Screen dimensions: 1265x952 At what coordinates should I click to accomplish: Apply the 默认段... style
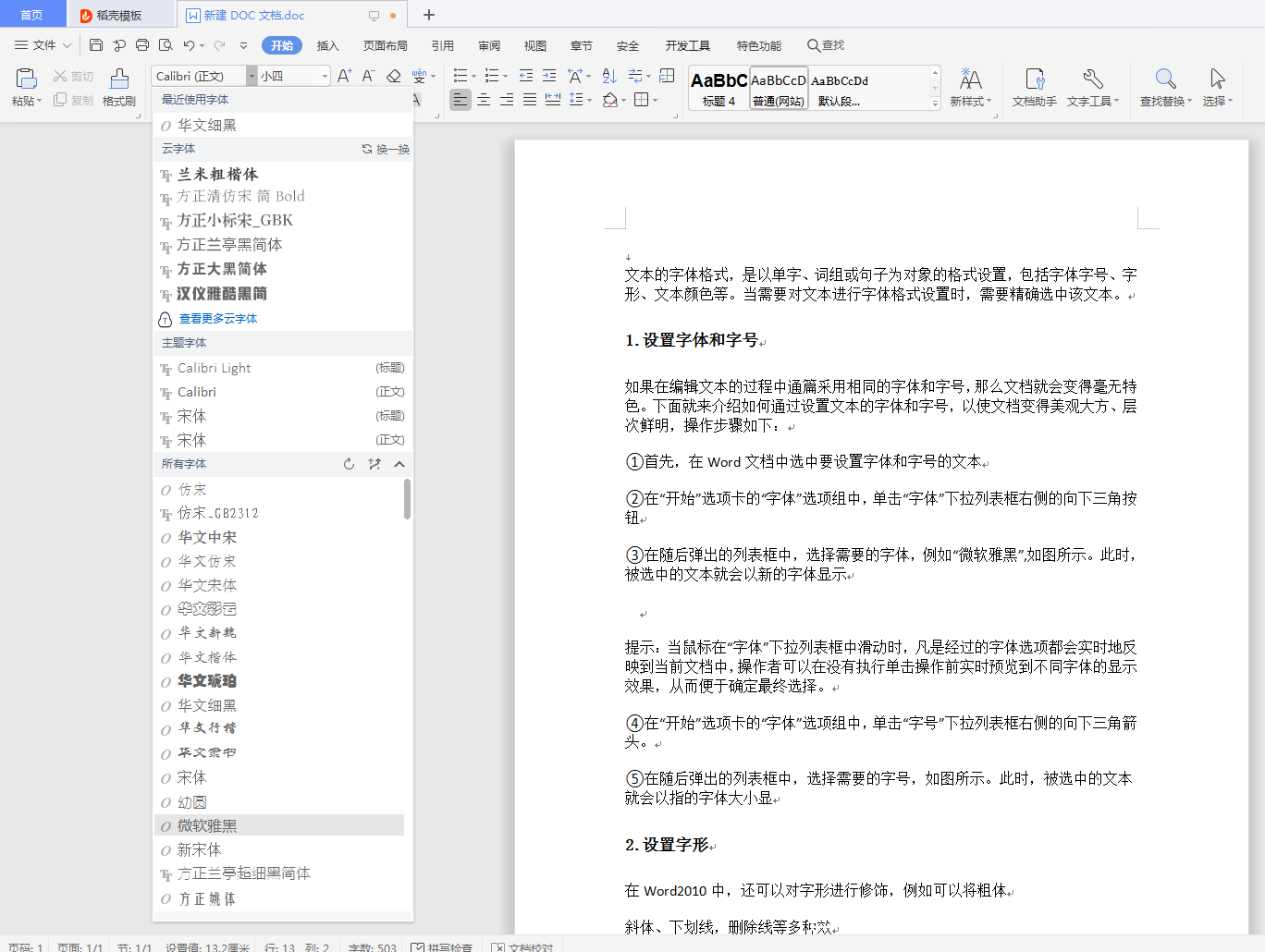839,89
